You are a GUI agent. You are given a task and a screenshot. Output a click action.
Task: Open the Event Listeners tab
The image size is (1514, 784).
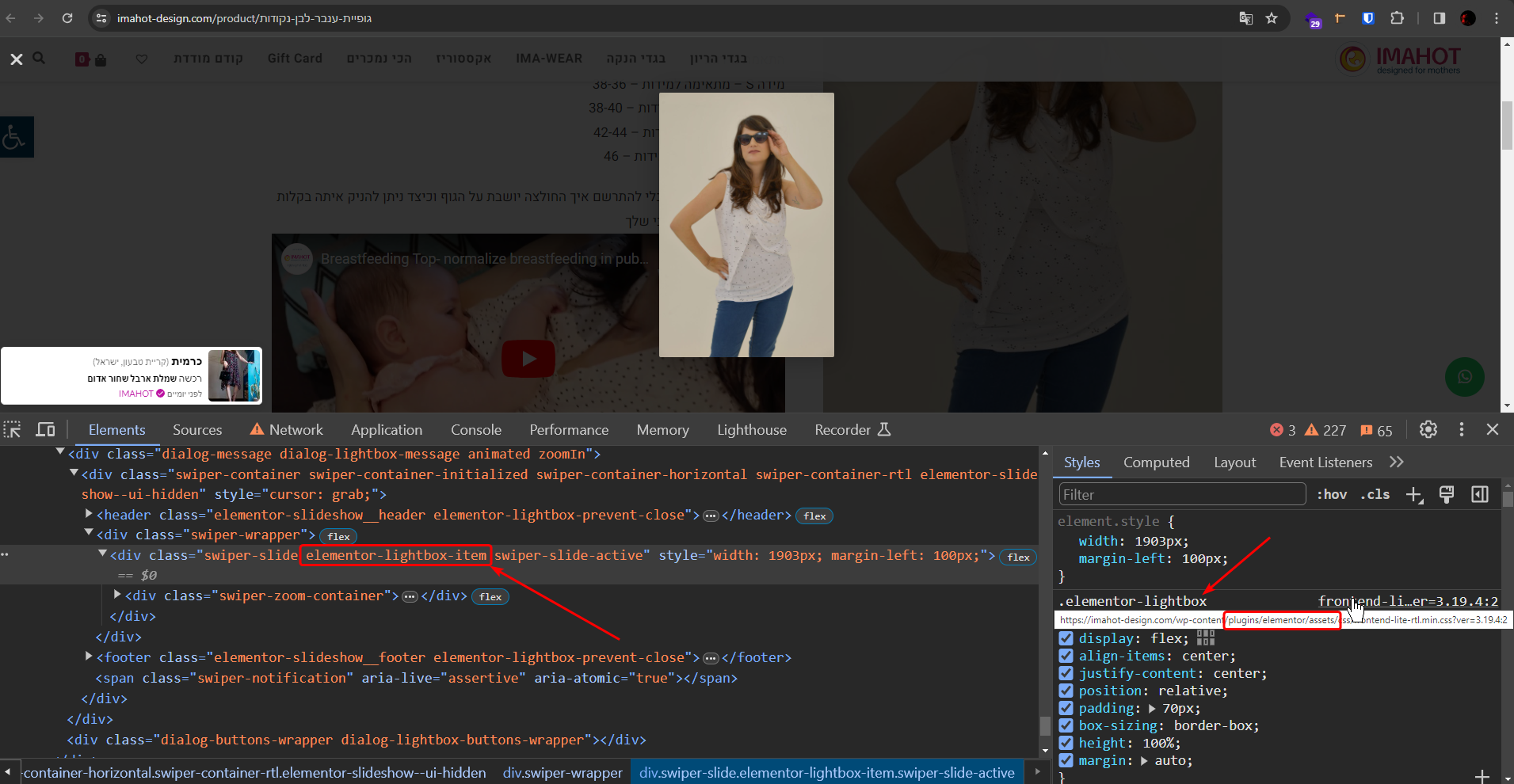(1325, 462)
